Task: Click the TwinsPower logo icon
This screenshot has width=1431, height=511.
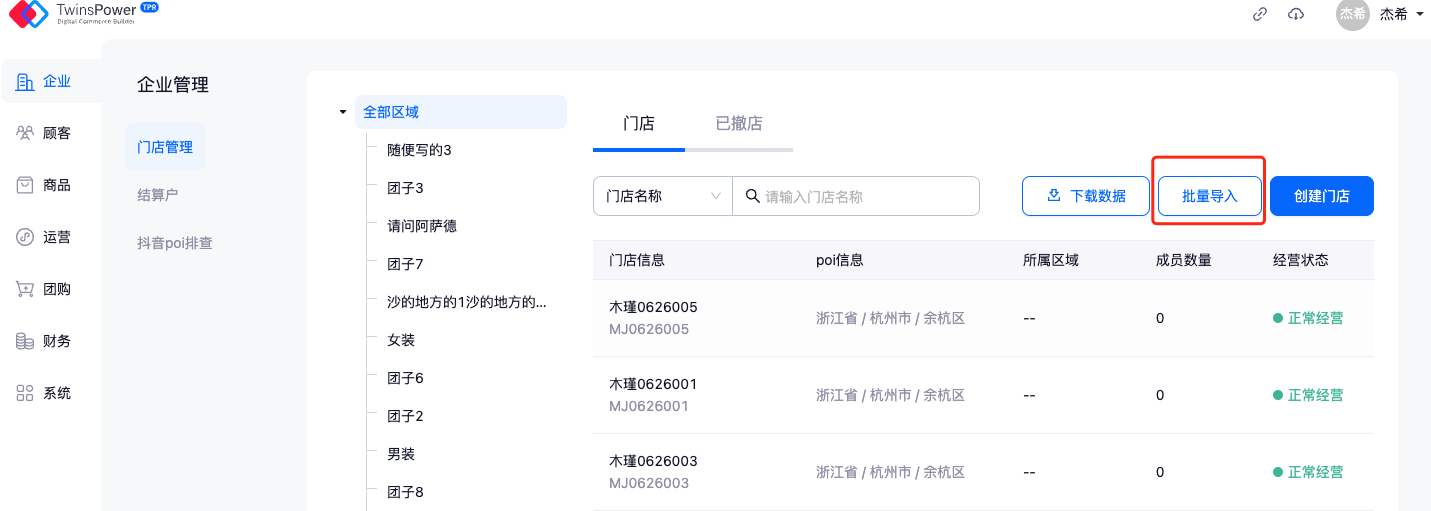Action: click(x=28, y=13)
